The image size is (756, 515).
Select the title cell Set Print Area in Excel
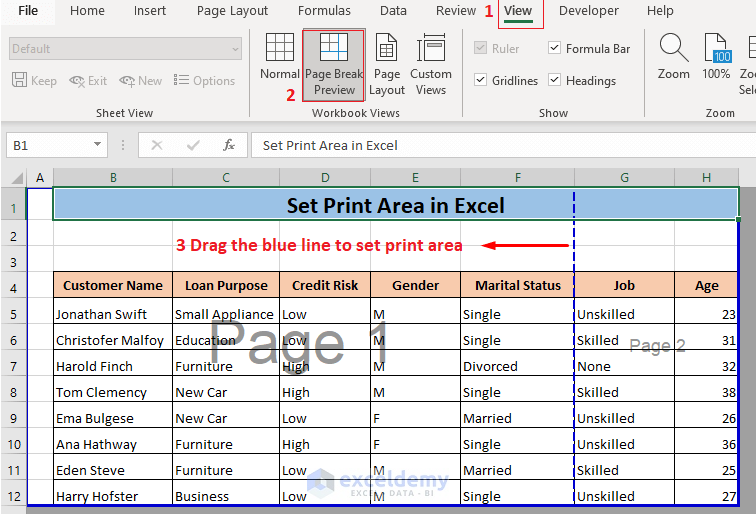(395, 204)
